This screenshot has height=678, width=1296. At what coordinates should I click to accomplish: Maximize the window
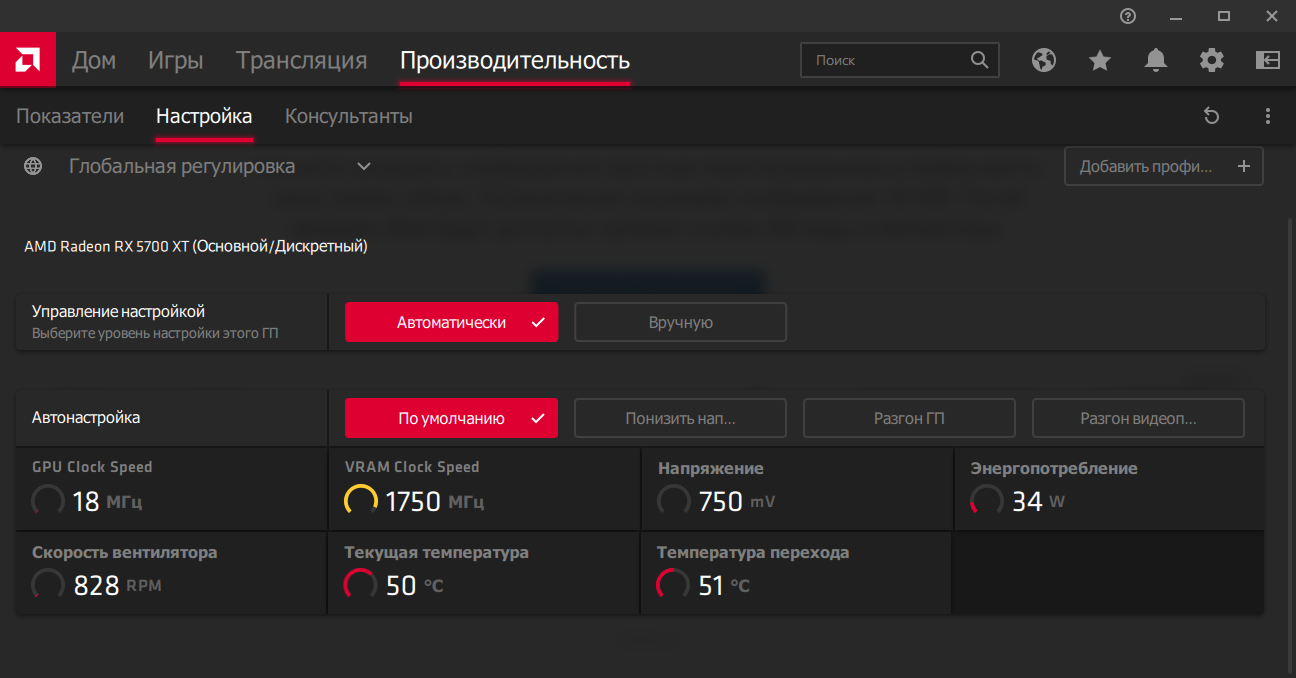(x=1224, y=16)
